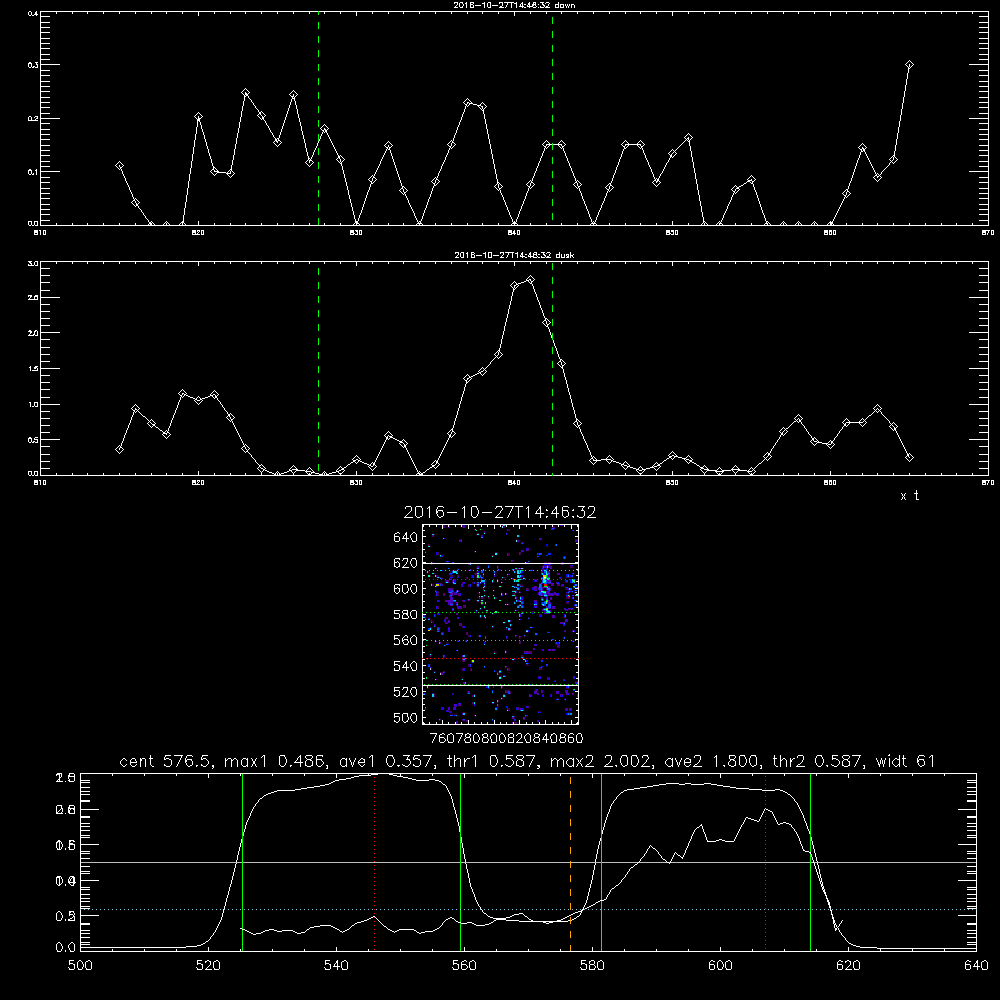Click the 0.3 y-axis label of the dawn plot
Viewport: 1000px width, 1000px height.
(x=33, y=65)
